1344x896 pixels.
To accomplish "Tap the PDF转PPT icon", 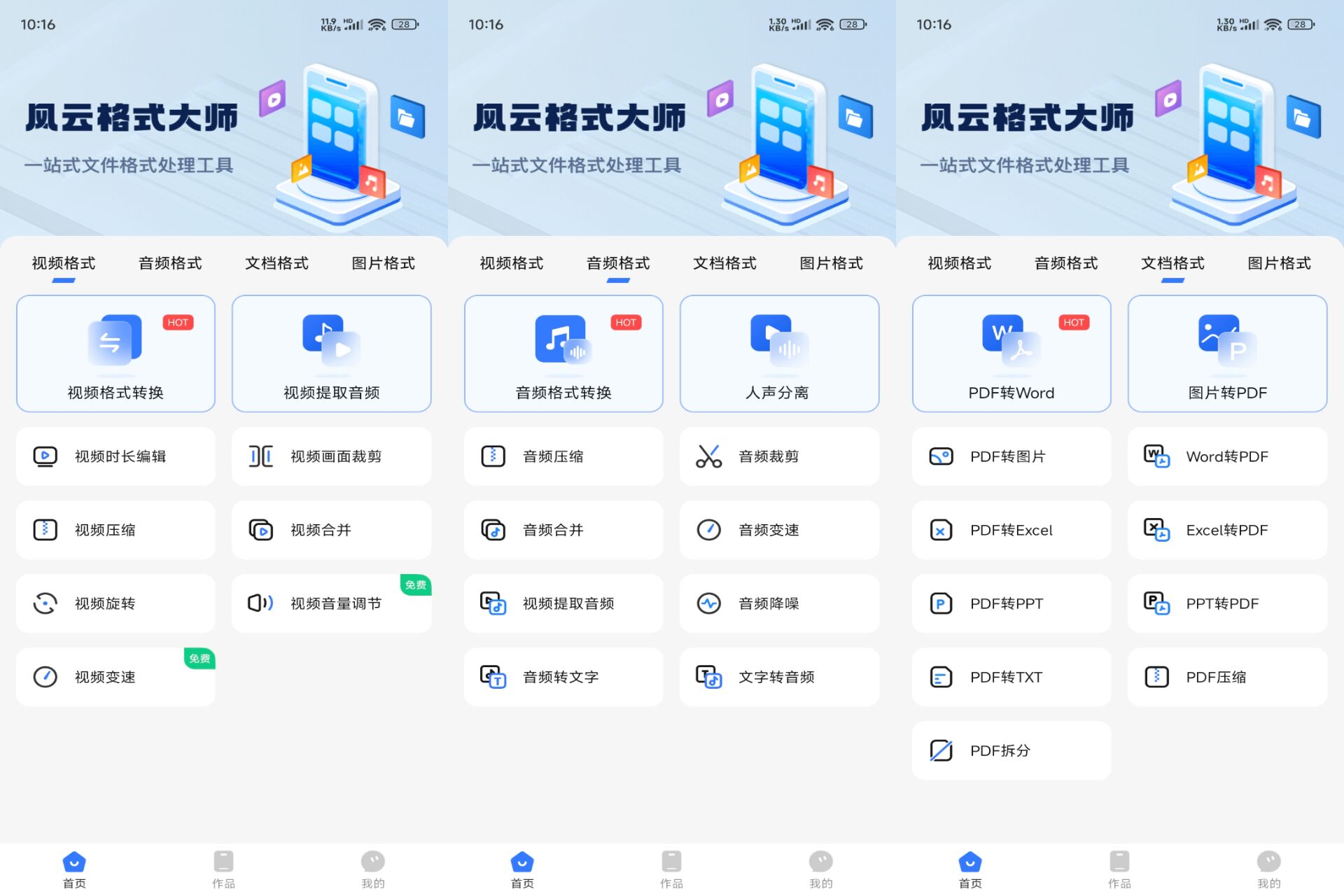I will pyautogui.click(x=941, y=603).
